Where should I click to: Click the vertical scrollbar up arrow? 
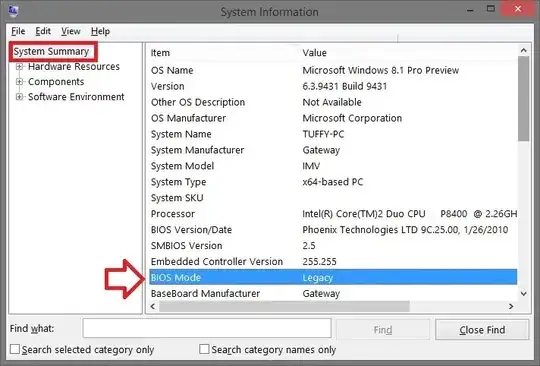coord(524,50)
